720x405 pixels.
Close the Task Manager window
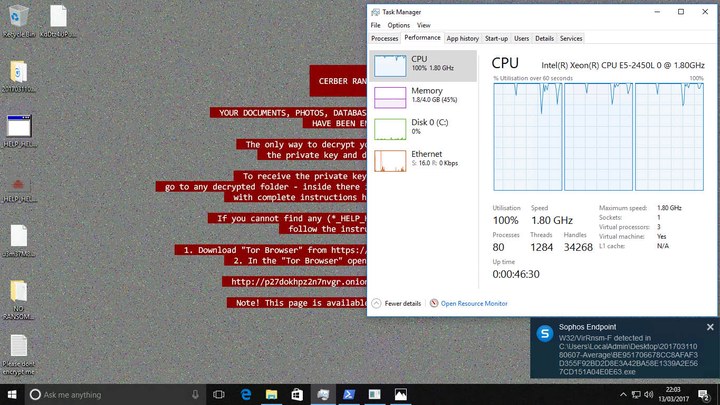click(705, 12)
